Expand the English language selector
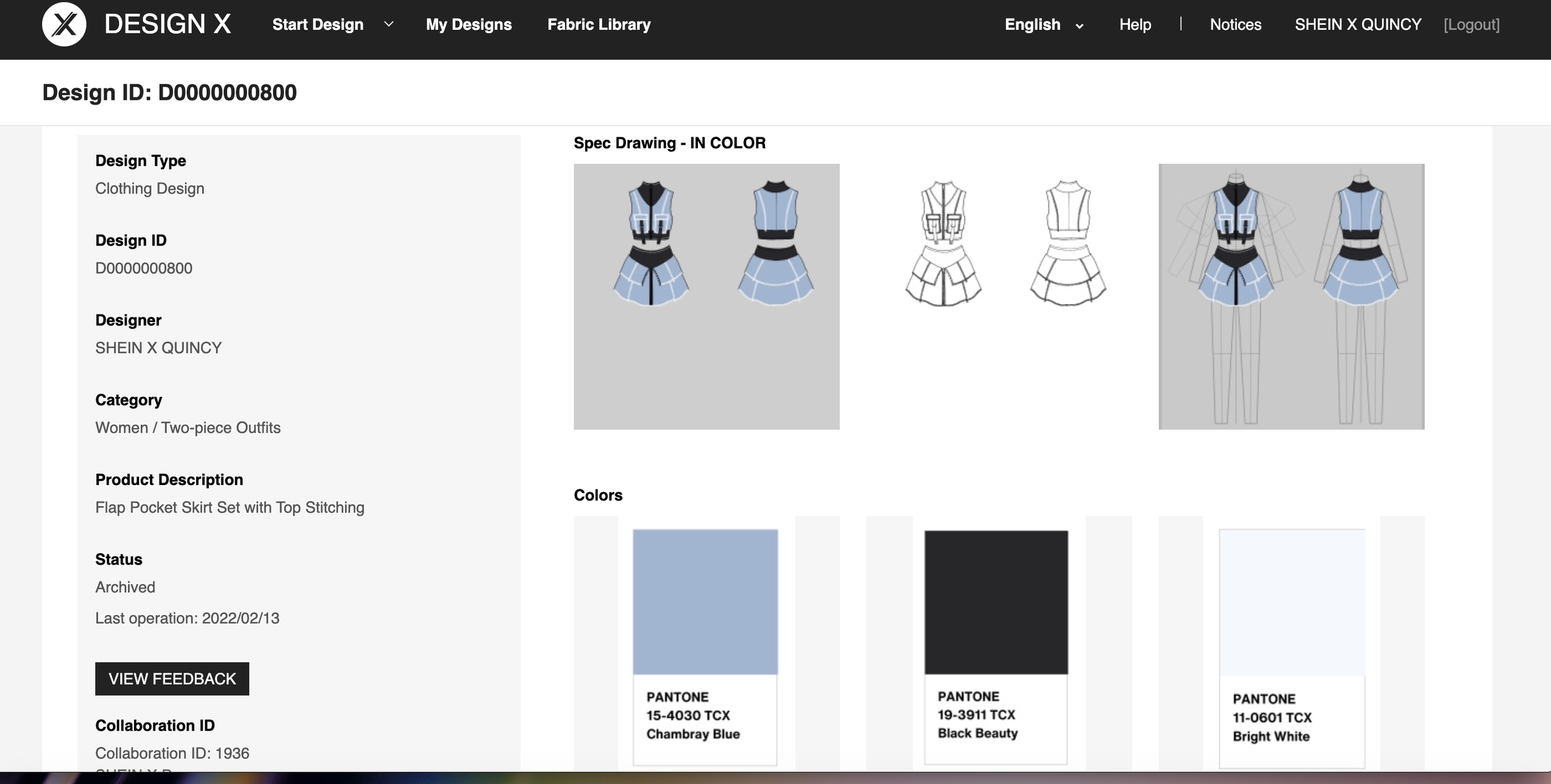This screenshot has height=784, width=1551. tap(1032, 25)
